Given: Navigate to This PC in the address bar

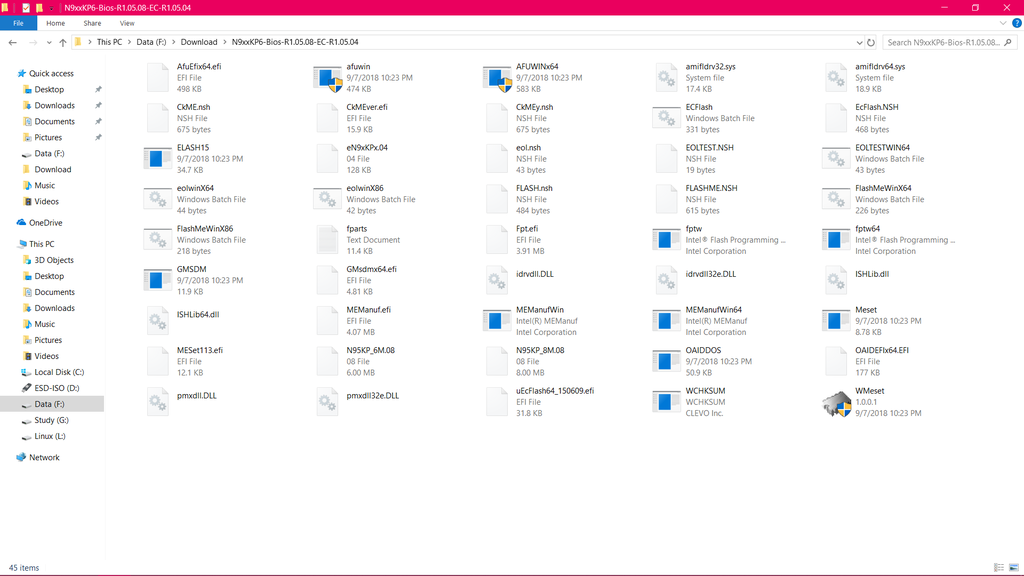Looking at the screenshot, I should 109,42.
